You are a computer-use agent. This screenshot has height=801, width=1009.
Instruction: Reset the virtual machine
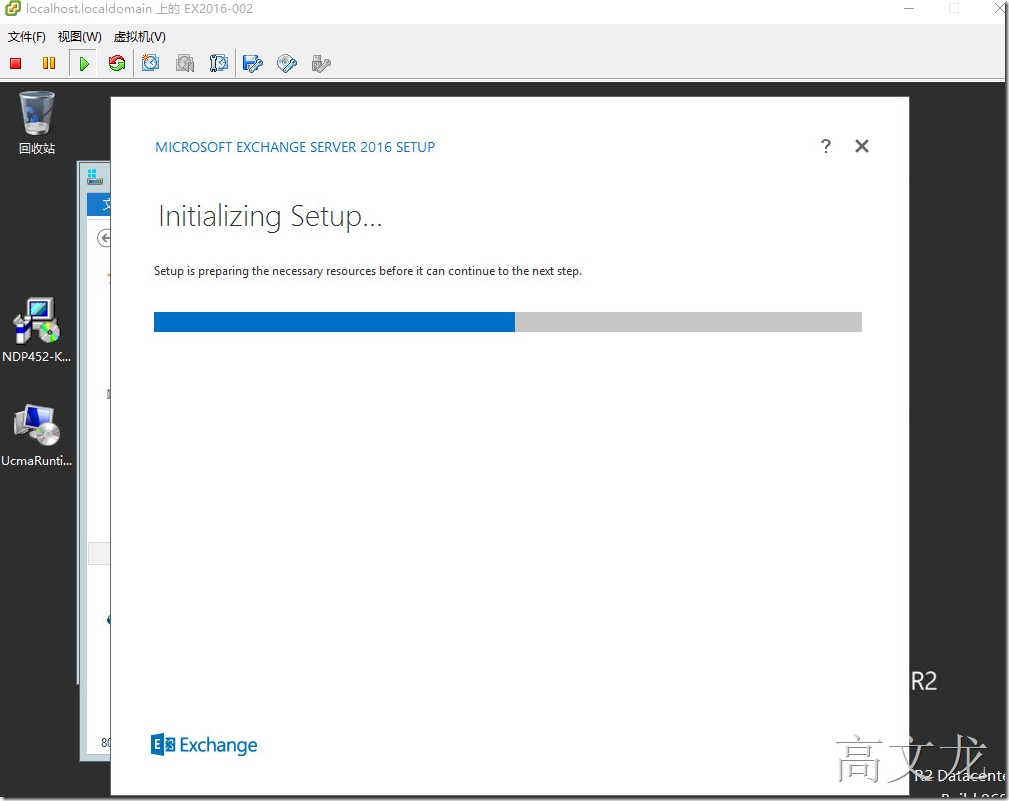pos(117,63)
